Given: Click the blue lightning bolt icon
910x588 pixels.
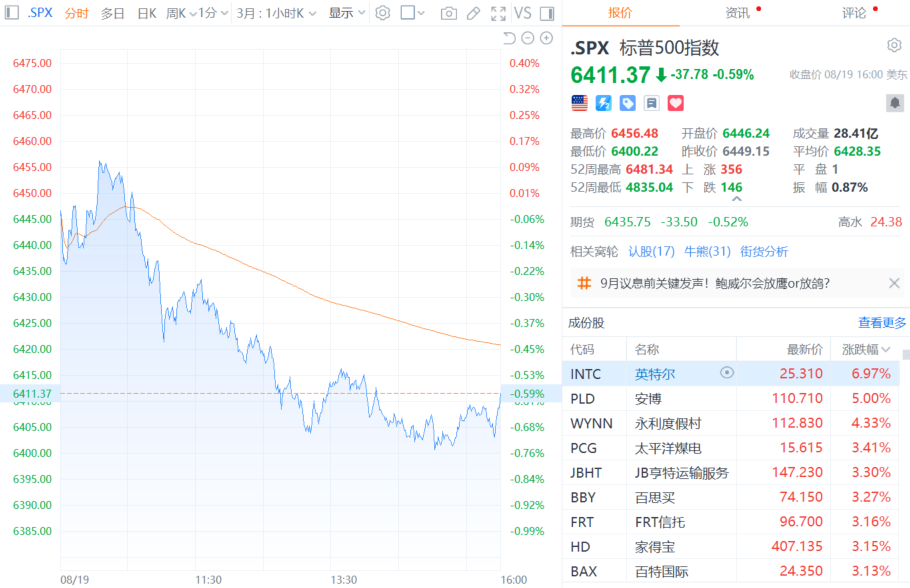Looking at the screenshot, I should point(604,103).
